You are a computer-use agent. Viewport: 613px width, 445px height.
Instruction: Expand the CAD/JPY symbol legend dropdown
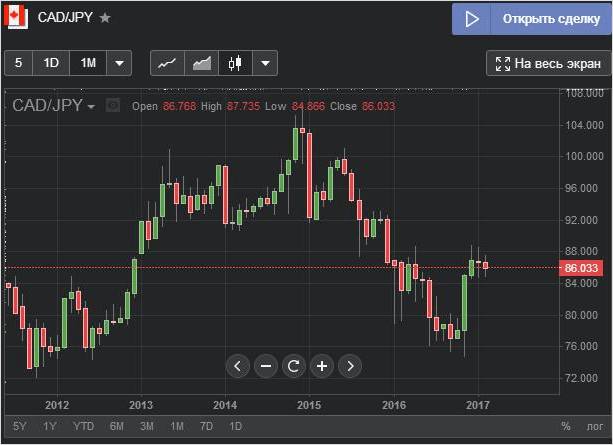[92, 106]
